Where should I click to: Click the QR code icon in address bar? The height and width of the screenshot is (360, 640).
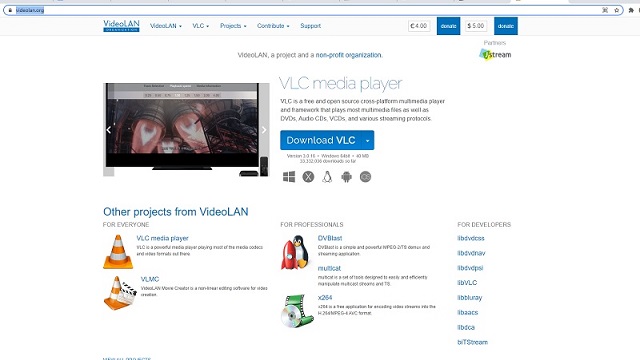click(605, 10)
